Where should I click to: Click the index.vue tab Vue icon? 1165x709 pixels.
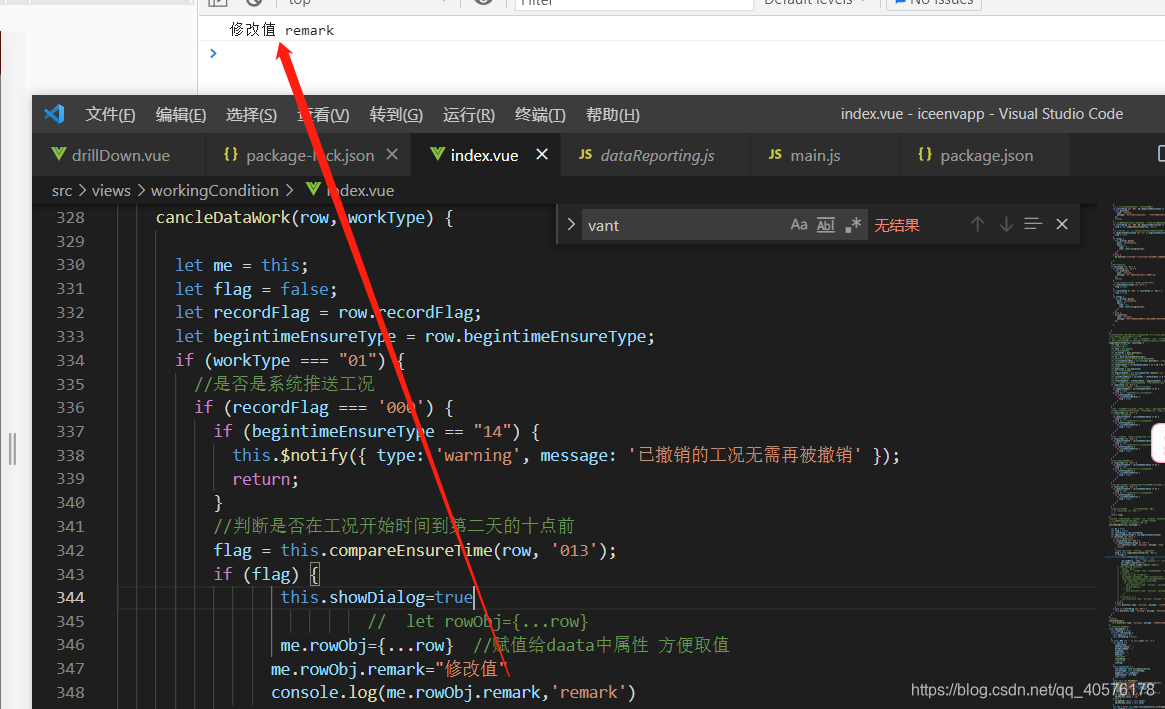pyautogui.click(x=438, y=154)
